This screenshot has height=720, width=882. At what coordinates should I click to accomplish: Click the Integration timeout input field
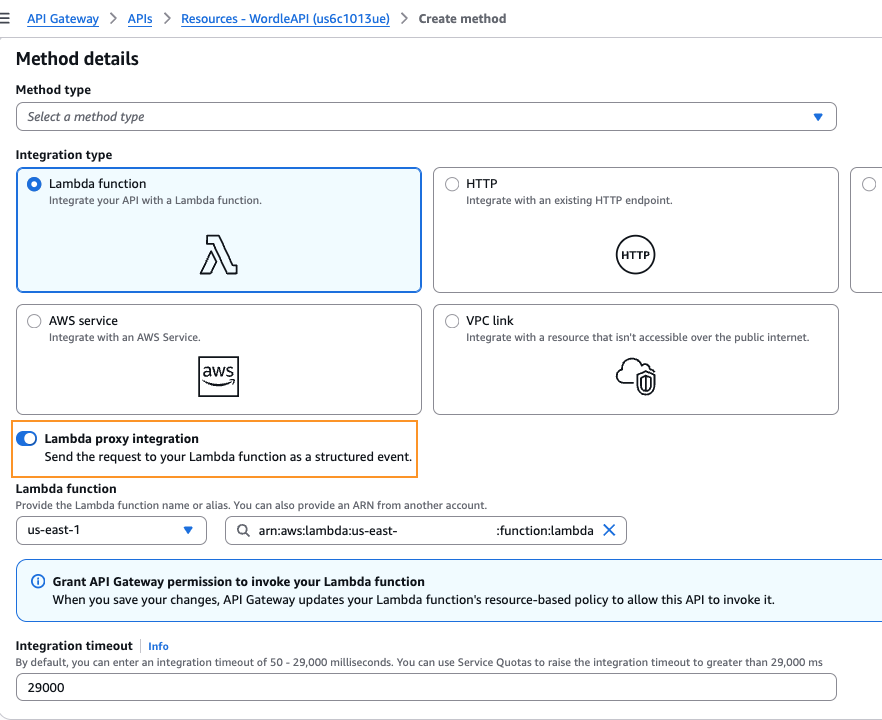[426, 687]
